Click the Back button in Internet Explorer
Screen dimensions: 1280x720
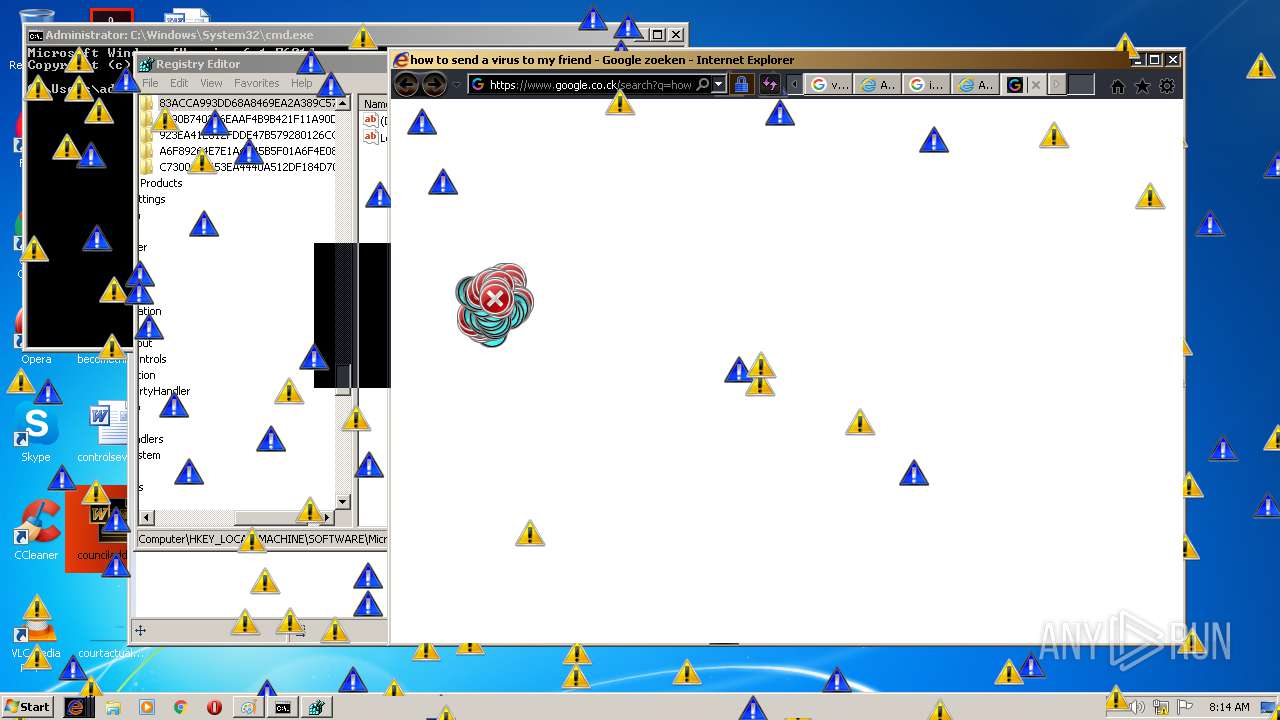[406, 85]
